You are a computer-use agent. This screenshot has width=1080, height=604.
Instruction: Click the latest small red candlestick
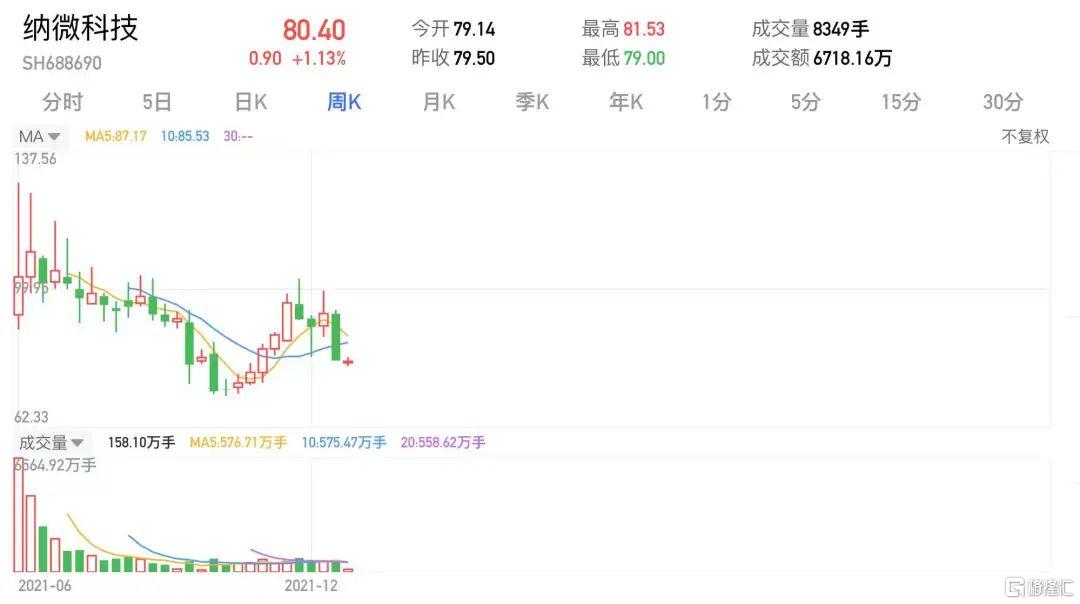pyautogui.click(x=348, y=362)
